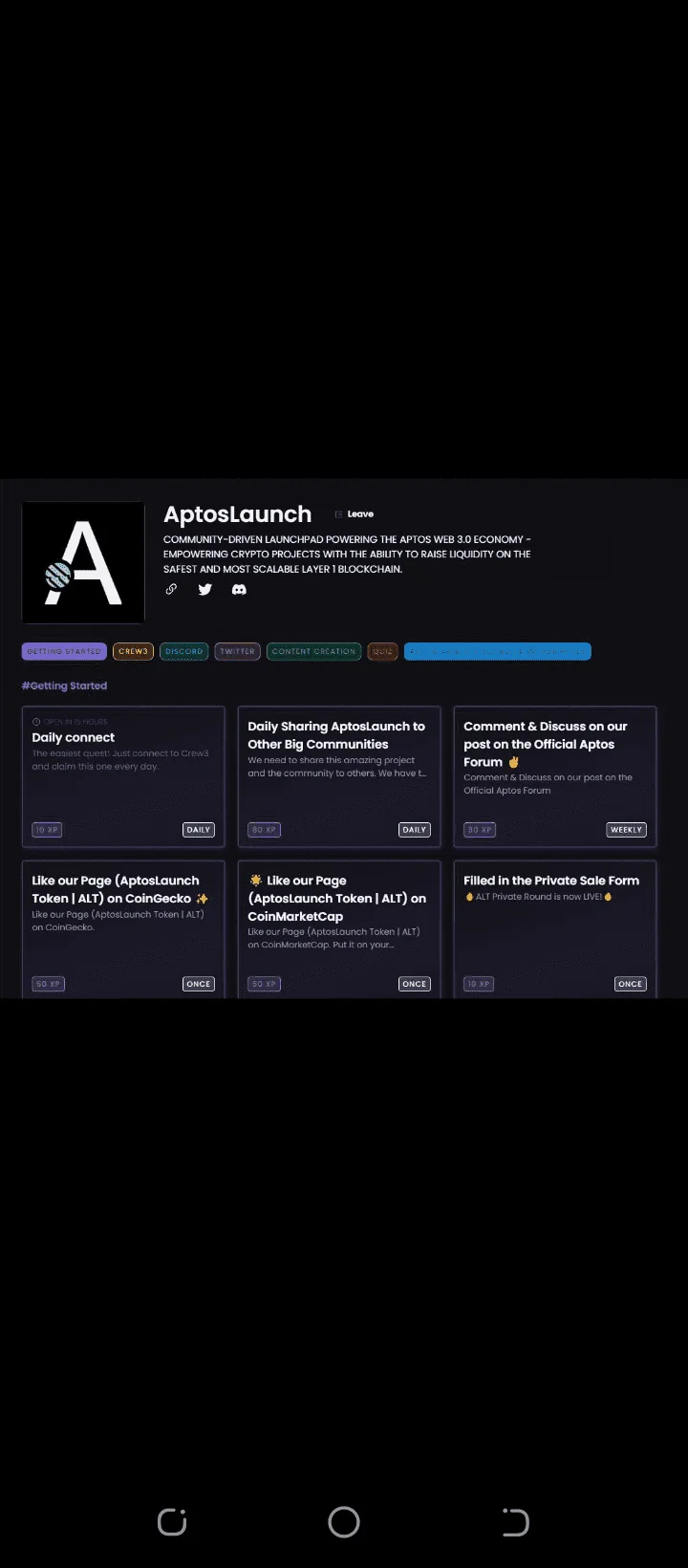Tap the Android back navigation button
688x1568 pixels.
pos(515,1522)
